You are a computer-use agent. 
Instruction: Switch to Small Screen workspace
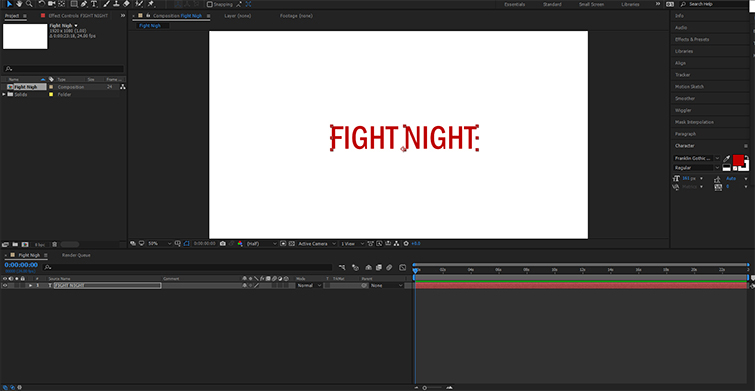(x=591, y=4)
